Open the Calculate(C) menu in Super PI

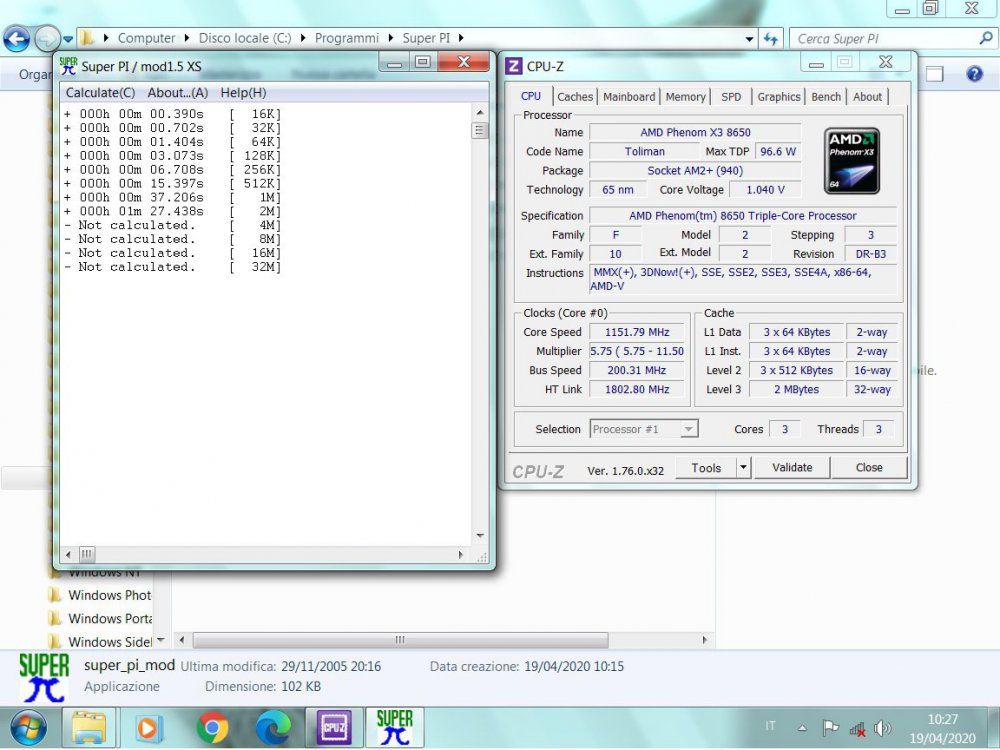100,93
